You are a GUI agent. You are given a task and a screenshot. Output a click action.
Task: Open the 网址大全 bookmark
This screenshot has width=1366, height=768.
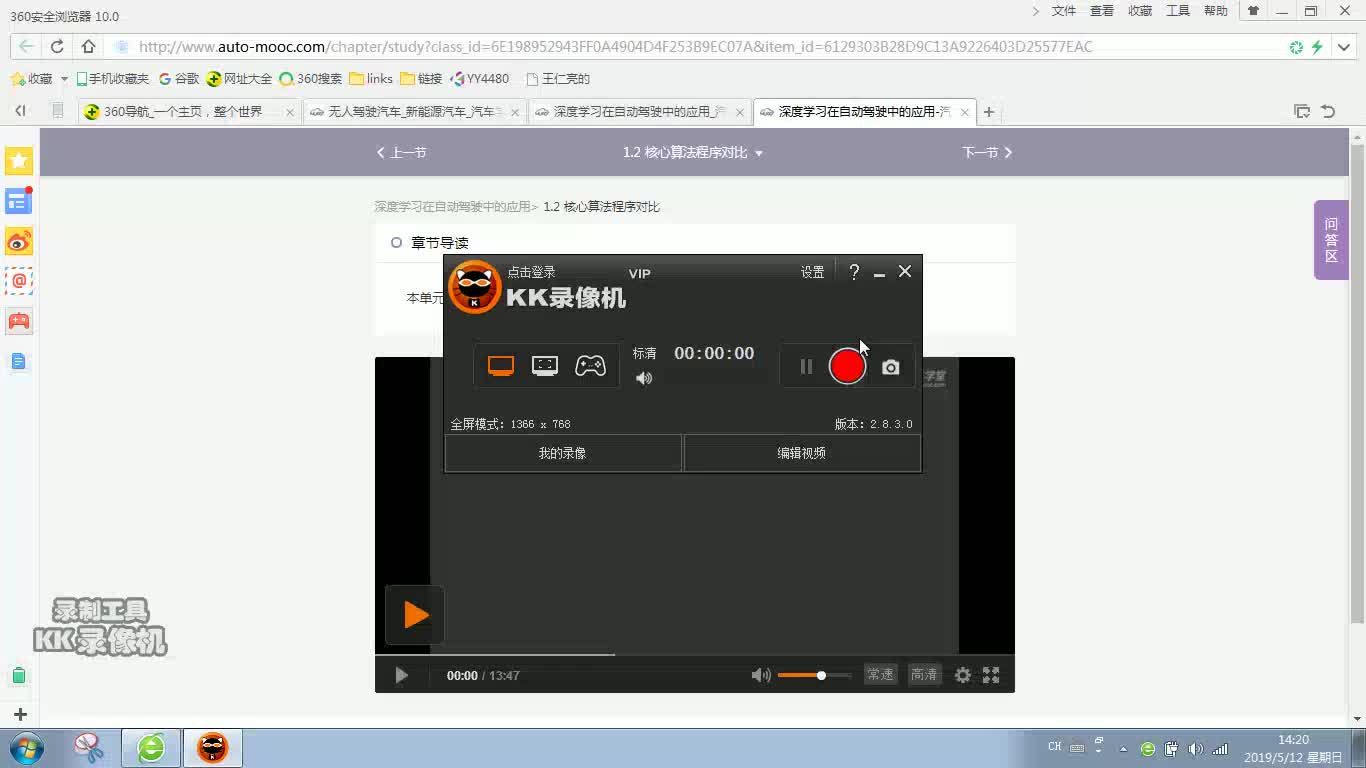click(x=239, y=79)
